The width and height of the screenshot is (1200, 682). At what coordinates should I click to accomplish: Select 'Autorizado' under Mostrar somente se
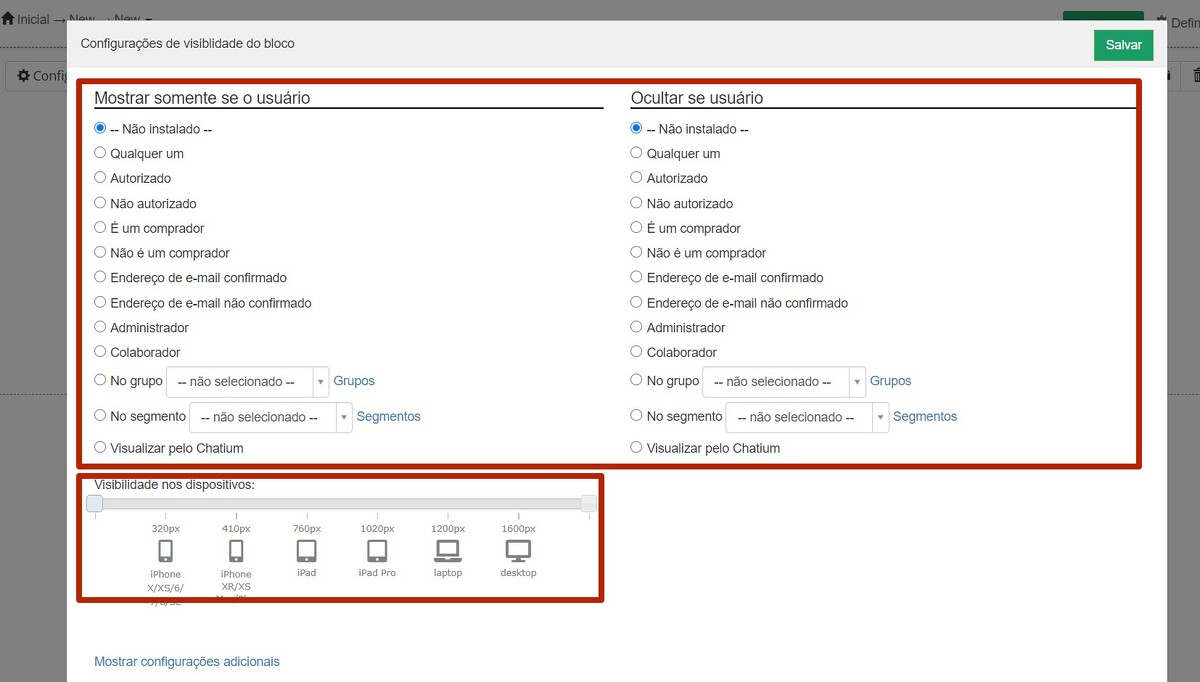tap(100, 178)
